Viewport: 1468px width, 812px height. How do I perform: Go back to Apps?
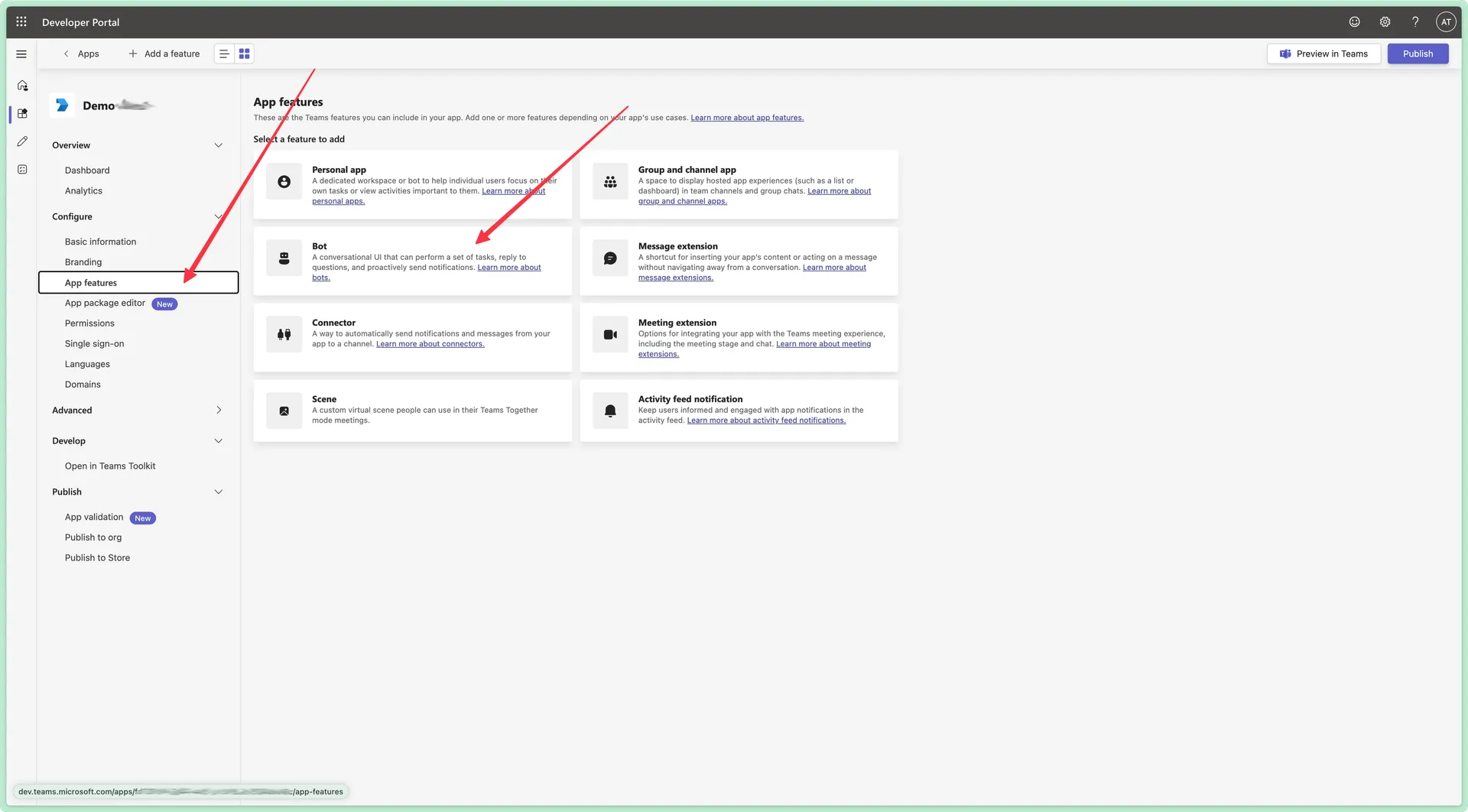(81, 54)
